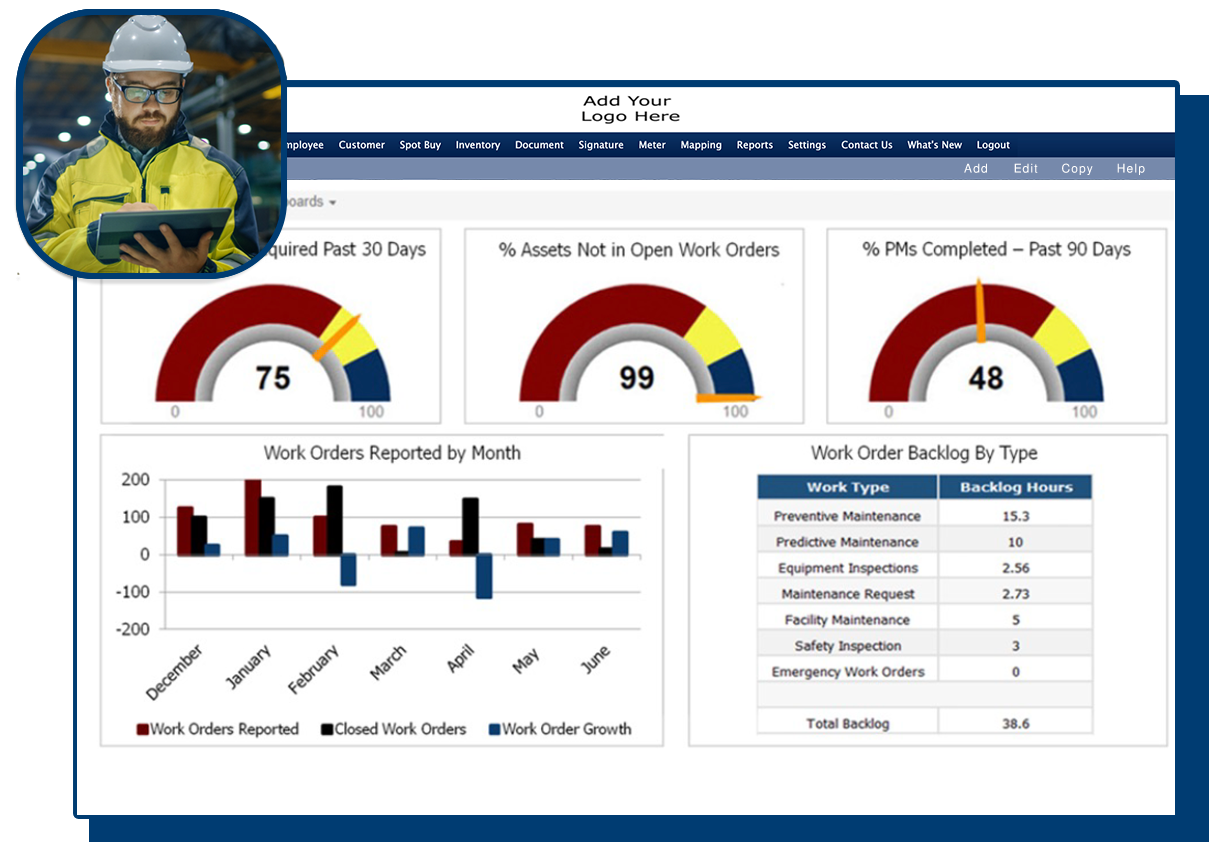This screenshot has height=852, width=1230.
Task: Click the Closed Work Orders legend swatch
Action: [x=326, y=729]
